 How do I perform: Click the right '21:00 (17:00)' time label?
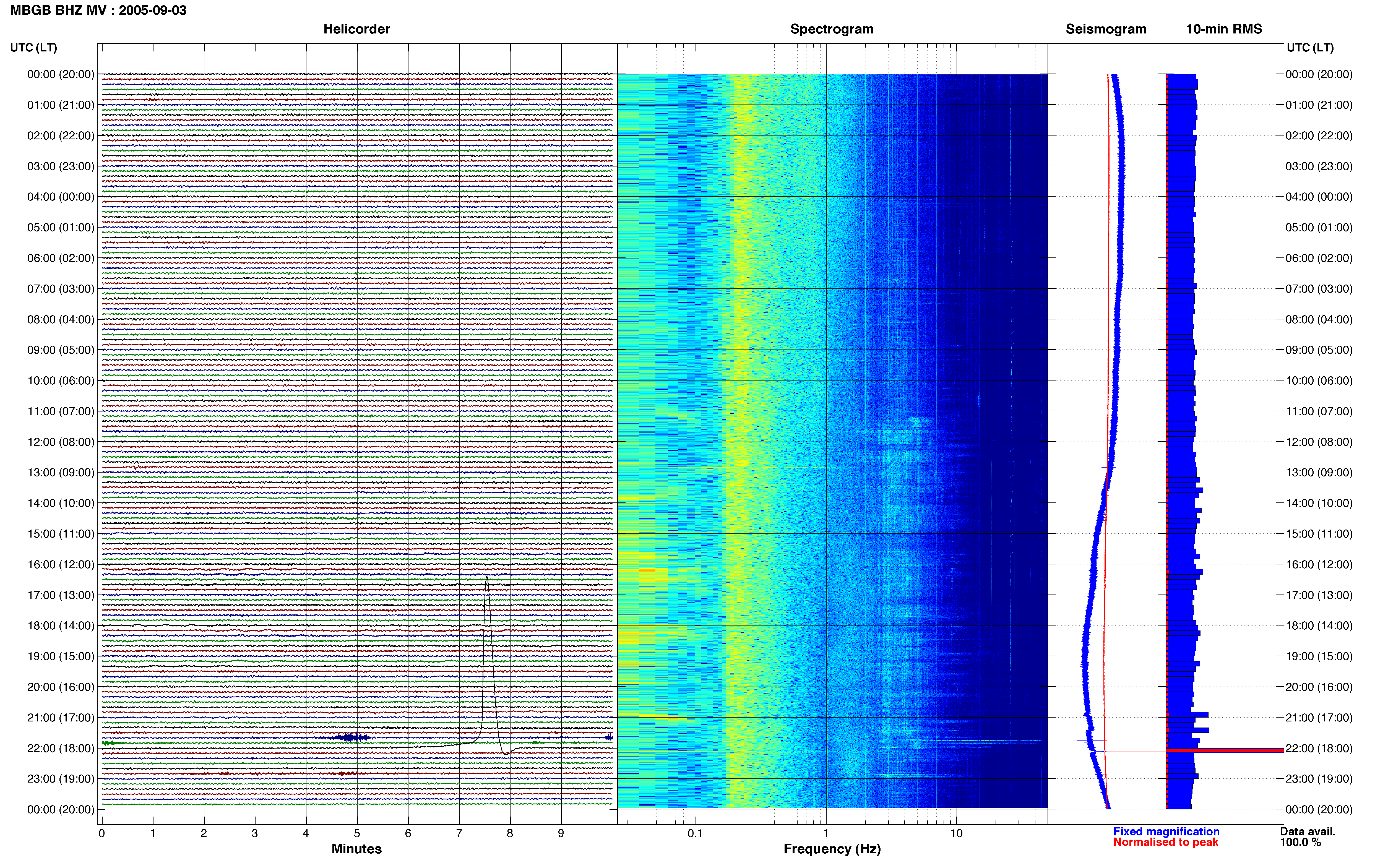1319,718
